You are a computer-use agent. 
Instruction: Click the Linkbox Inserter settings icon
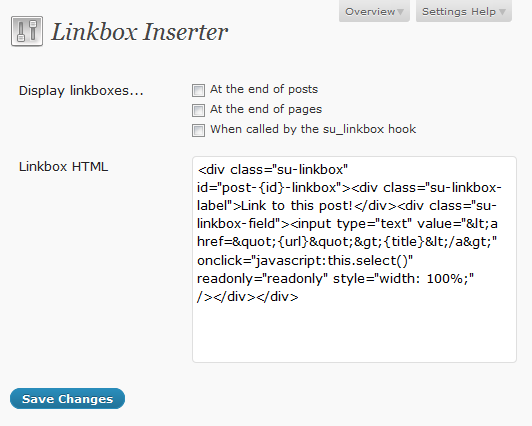[x=27, y=31]
